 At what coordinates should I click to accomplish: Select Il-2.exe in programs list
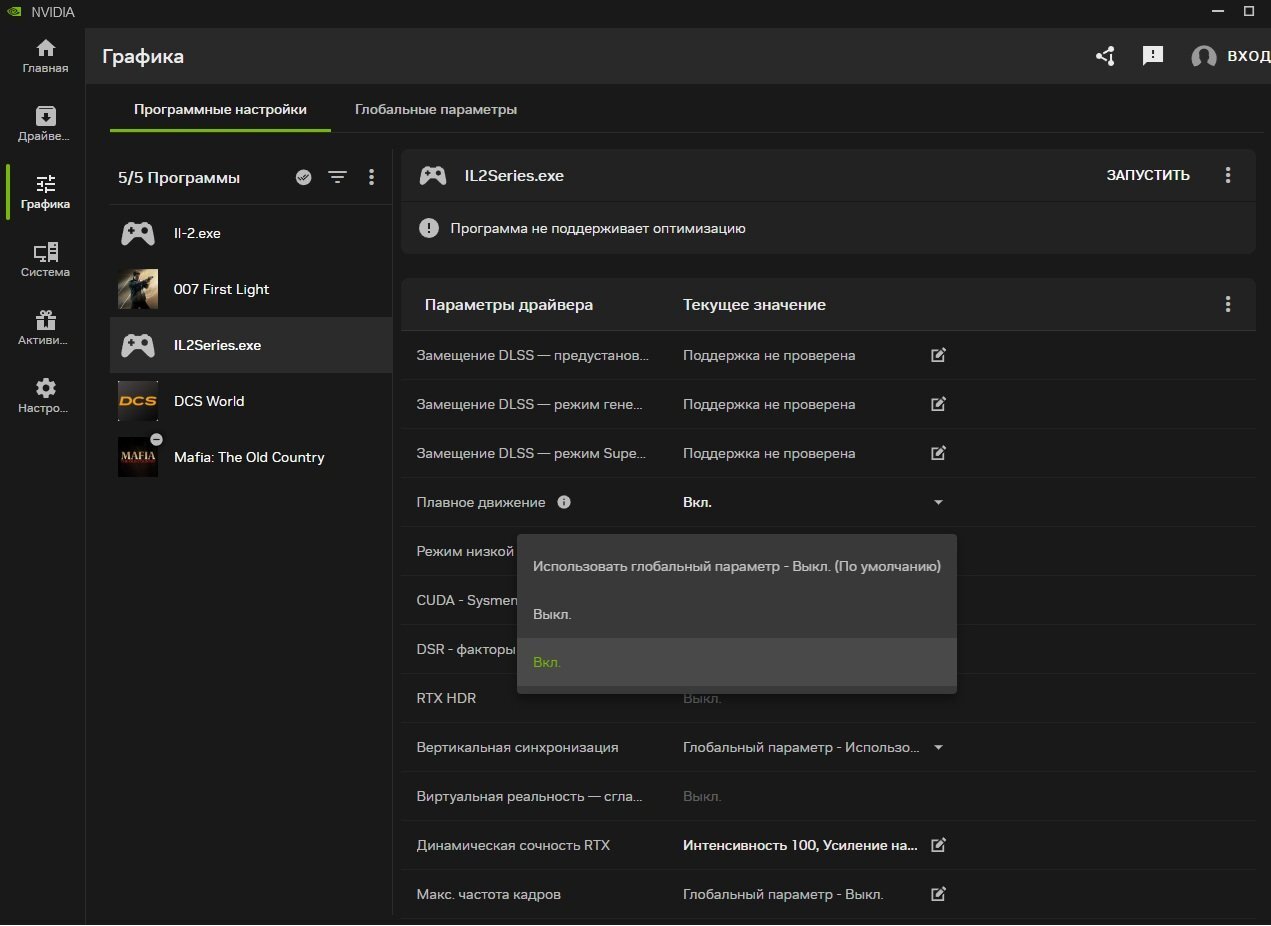(x=251, y=233)
